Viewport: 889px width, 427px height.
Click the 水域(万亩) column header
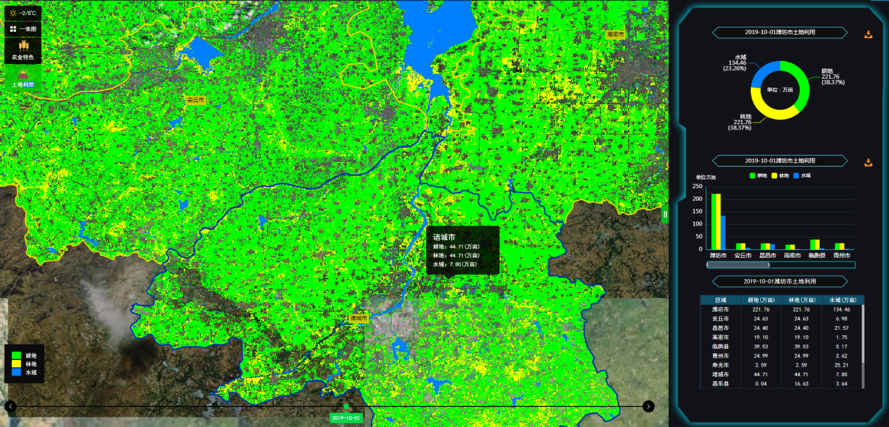click(840, 299)
